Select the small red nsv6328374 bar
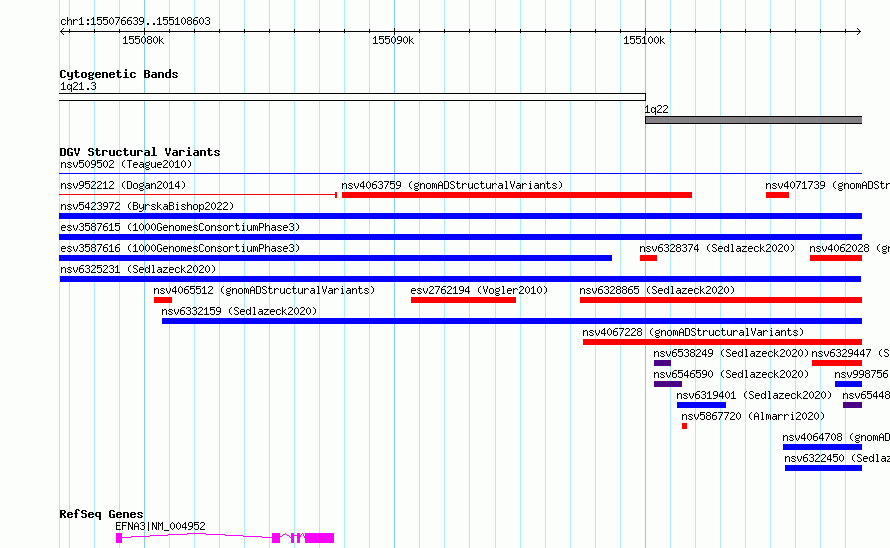 pos(648,258)
